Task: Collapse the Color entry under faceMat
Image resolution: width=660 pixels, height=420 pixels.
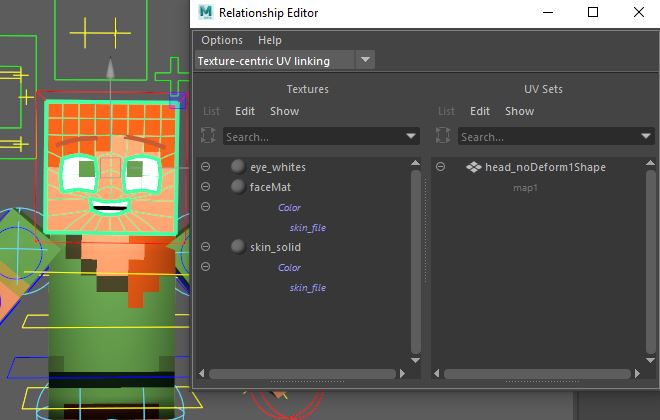Action: point(205,207)
